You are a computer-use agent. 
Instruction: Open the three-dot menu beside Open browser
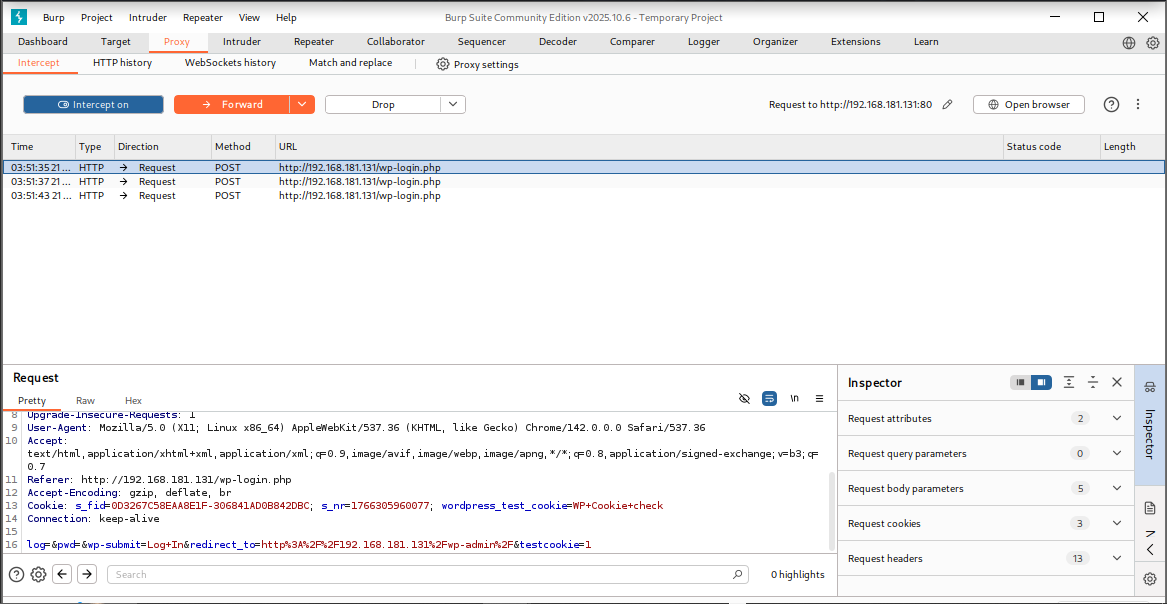(x=1138, y=104)
